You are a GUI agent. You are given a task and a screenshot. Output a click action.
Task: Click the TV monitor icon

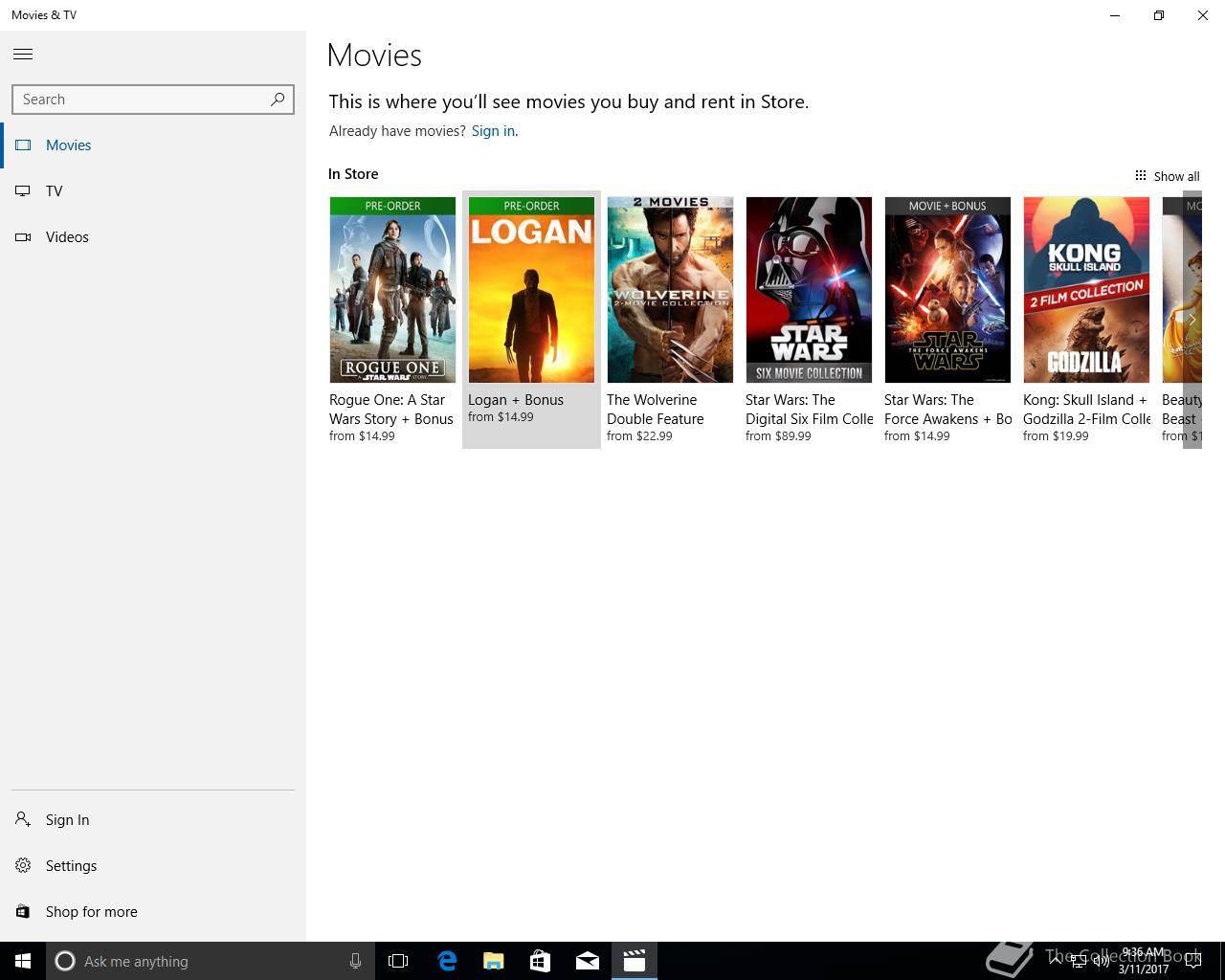tap(23, 191)
